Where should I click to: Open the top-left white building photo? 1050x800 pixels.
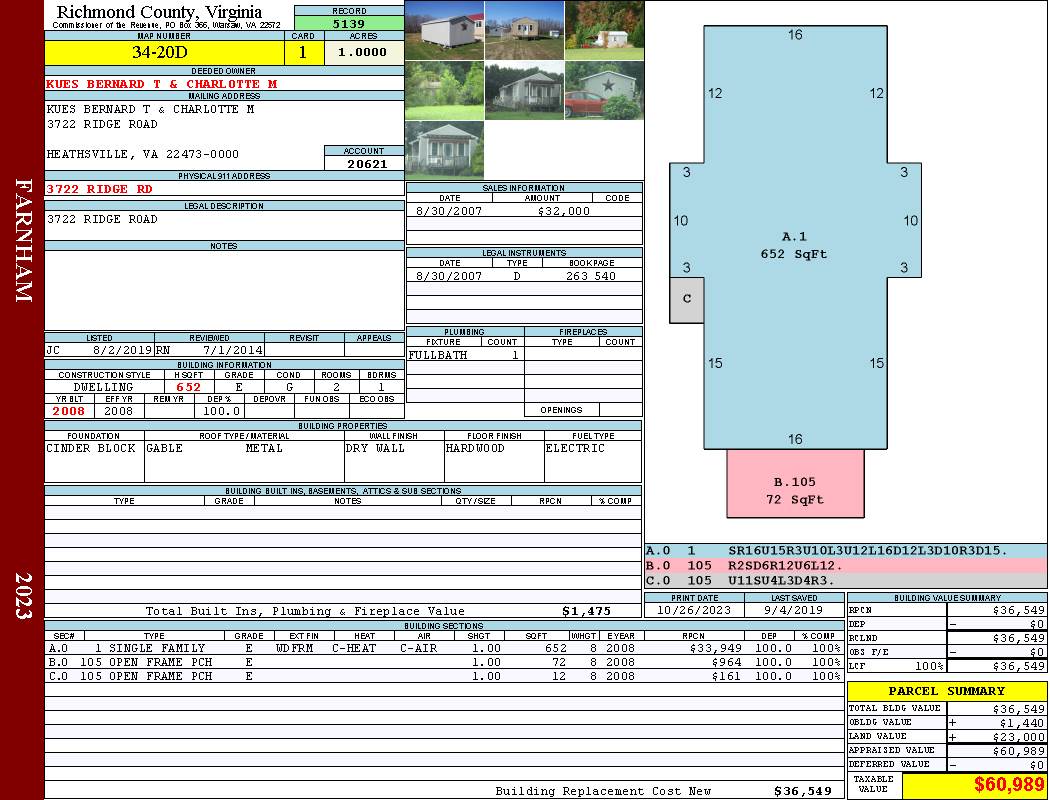(x=444, y=30)
